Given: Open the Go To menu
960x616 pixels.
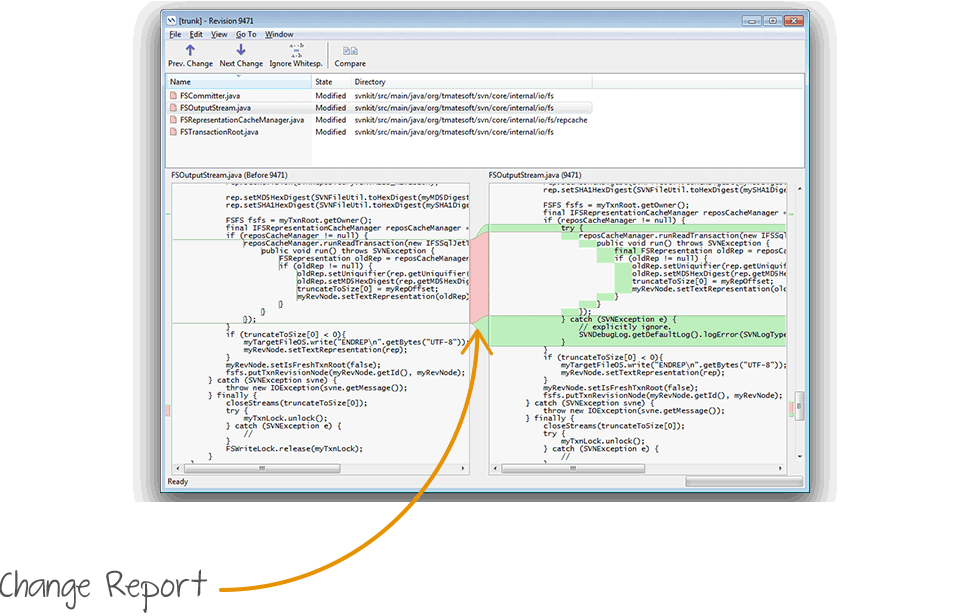Looking at the screenshot, I should pyautogui.click(x=246, y=34).
